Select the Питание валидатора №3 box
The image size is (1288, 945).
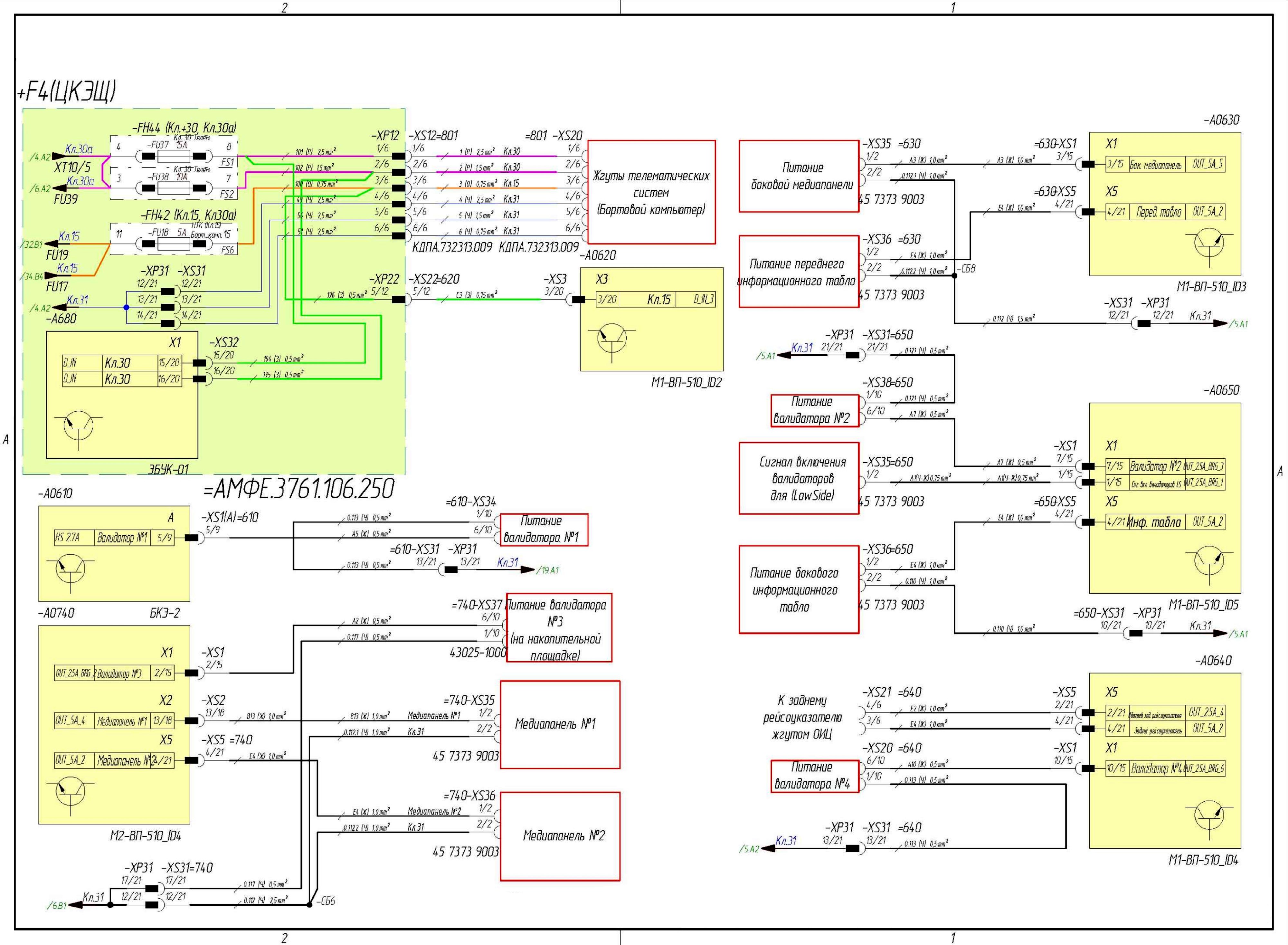pos(559,627)
